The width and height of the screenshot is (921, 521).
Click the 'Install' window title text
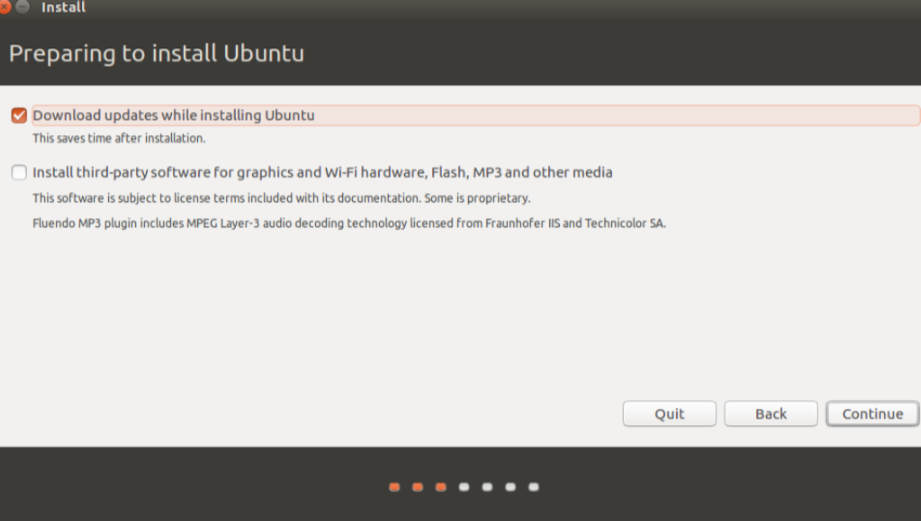(x=63, y=7)
